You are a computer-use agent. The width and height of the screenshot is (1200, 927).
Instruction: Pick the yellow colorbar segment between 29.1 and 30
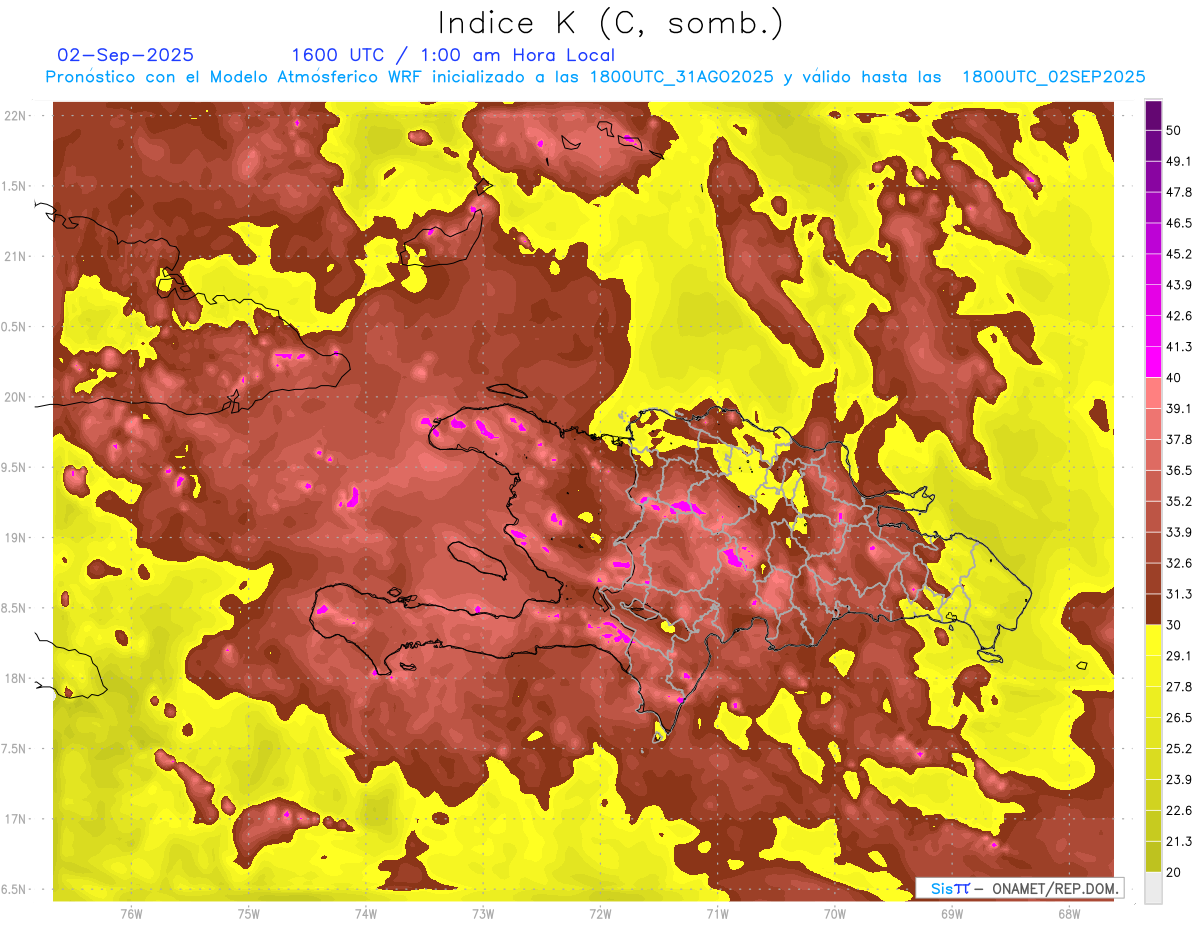1153,640
